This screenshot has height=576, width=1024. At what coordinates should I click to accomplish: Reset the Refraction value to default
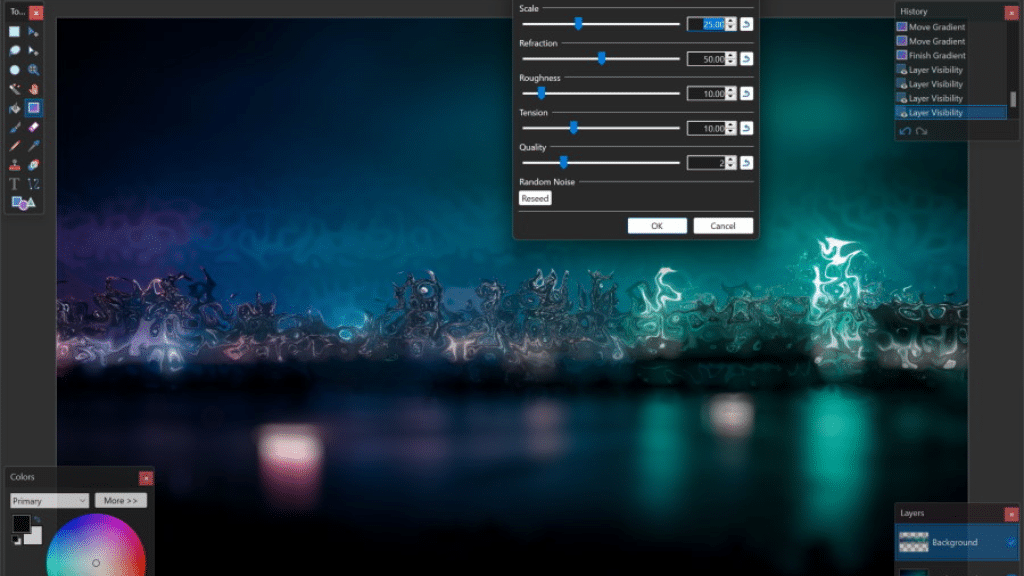point(746,59)
